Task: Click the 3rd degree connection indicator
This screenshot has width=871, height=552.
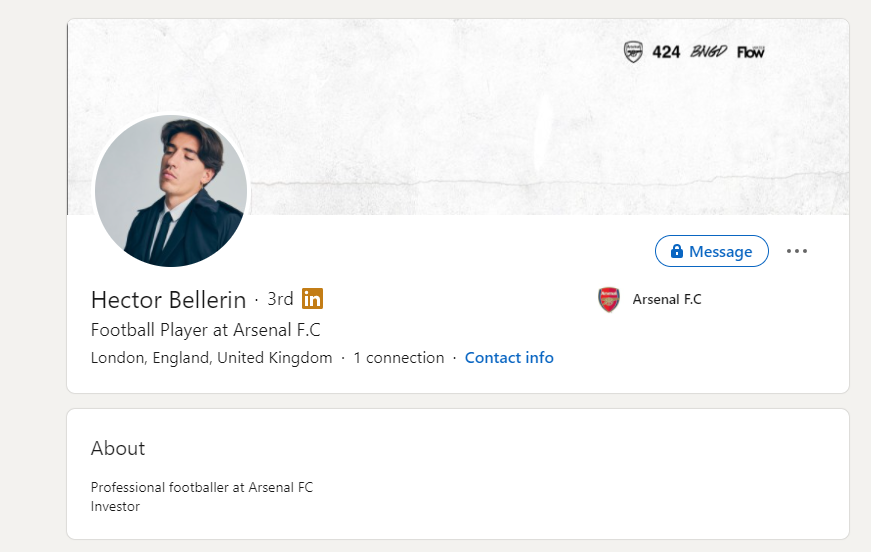Action: (x=280, y=299)
